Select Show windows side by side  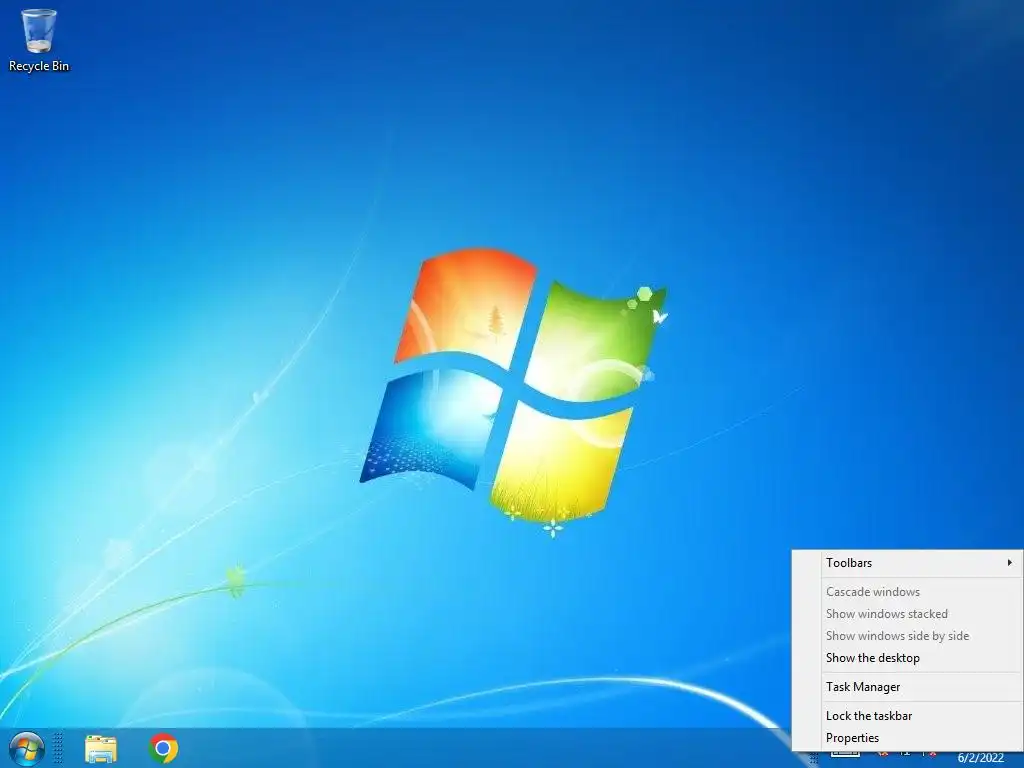tap(907, 636)
